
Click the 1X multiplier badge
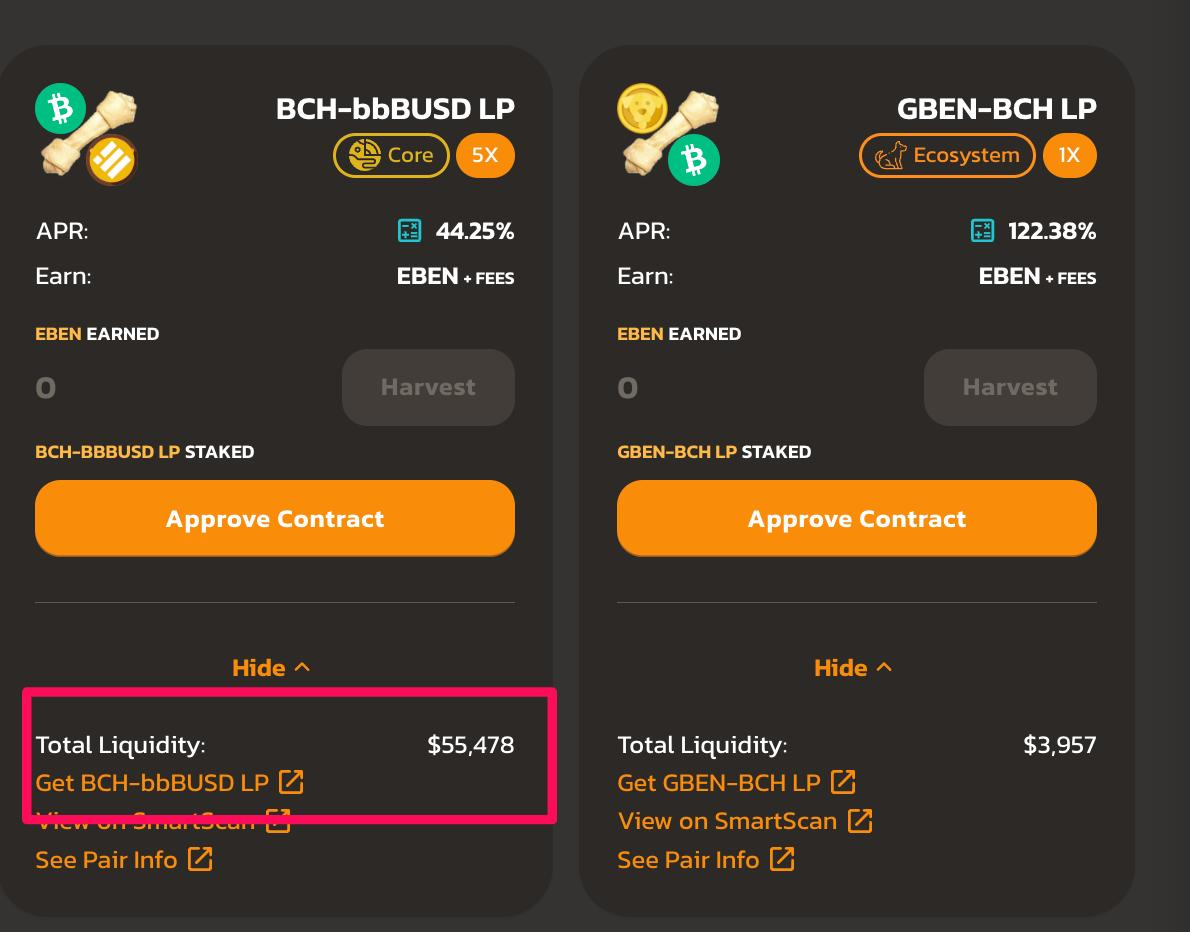1069,156
